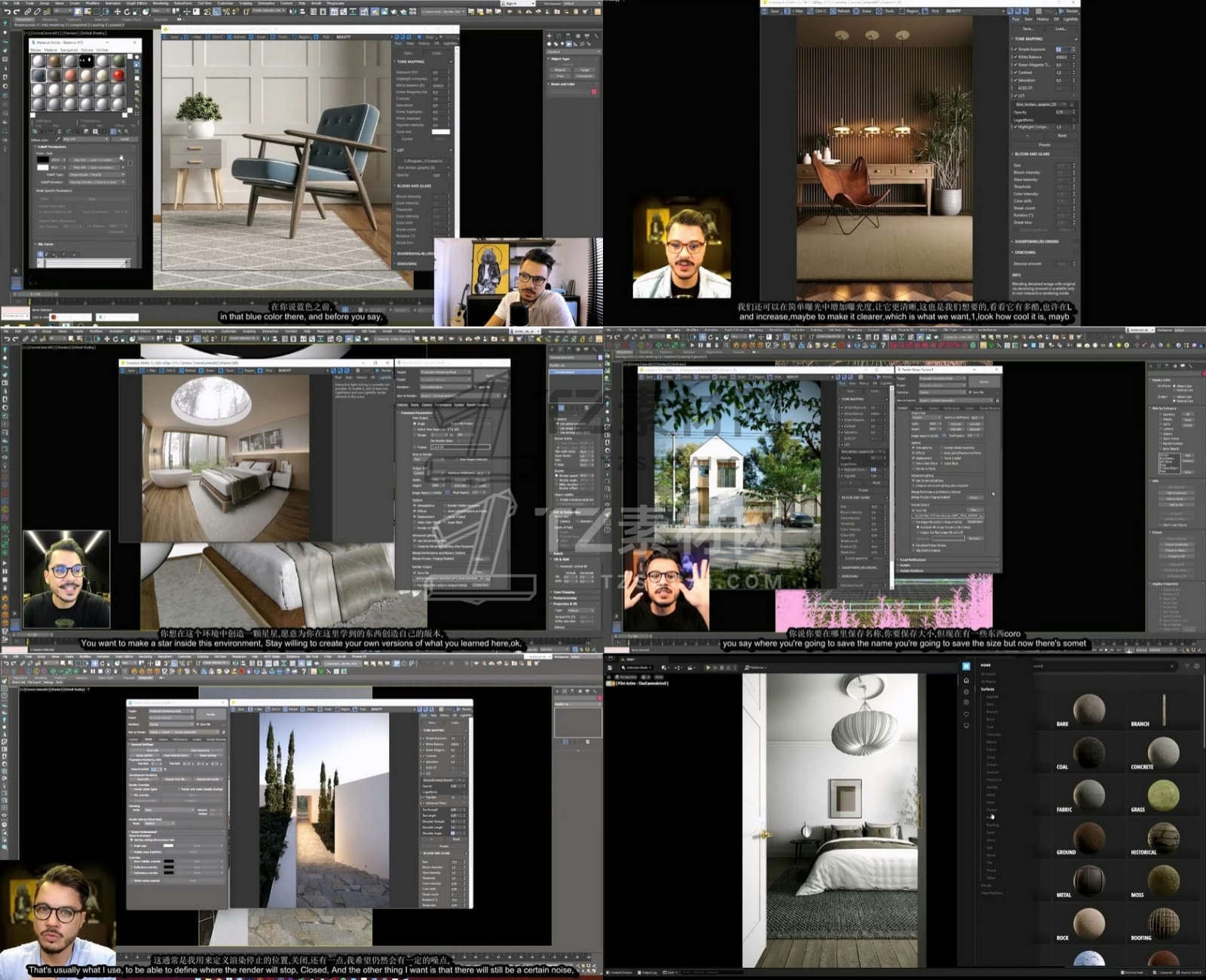Toggle Contrast checkbox beside the leather chair render
Screen dimensions: 1206x980
coord(1015,72)
